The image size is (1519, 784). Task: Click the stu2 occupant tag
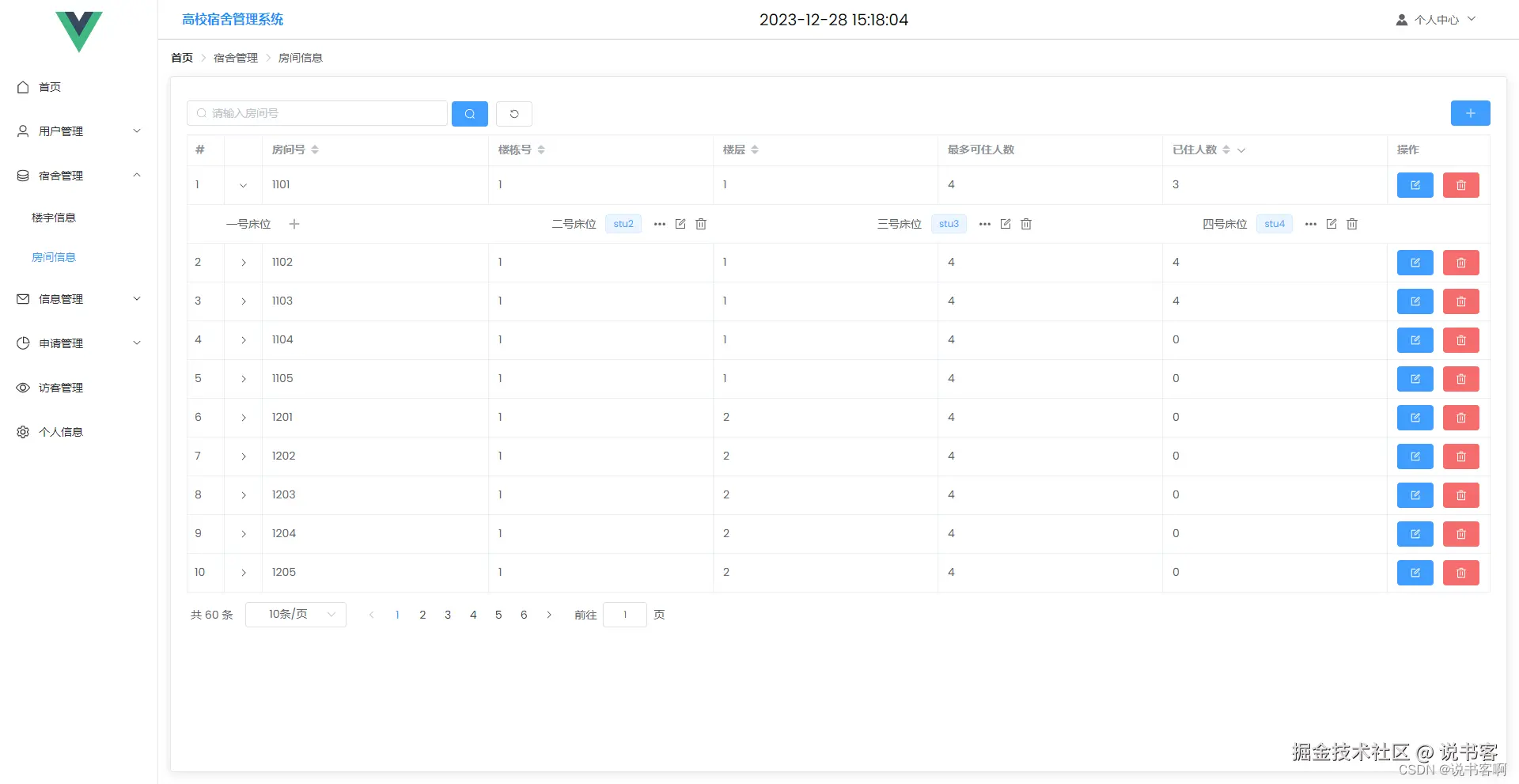[x=623, y=224]
